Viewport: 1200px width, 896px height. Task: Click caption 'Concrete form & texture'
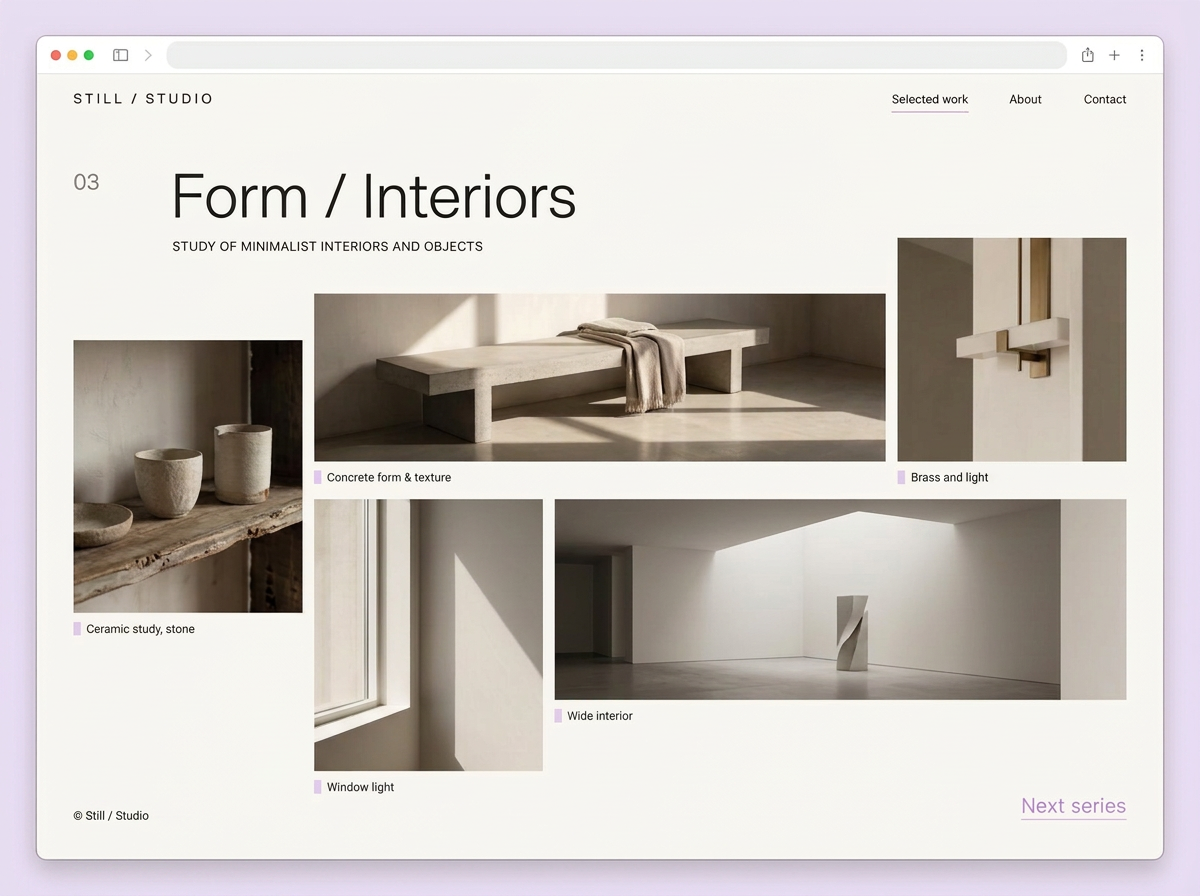coord(389,477)
